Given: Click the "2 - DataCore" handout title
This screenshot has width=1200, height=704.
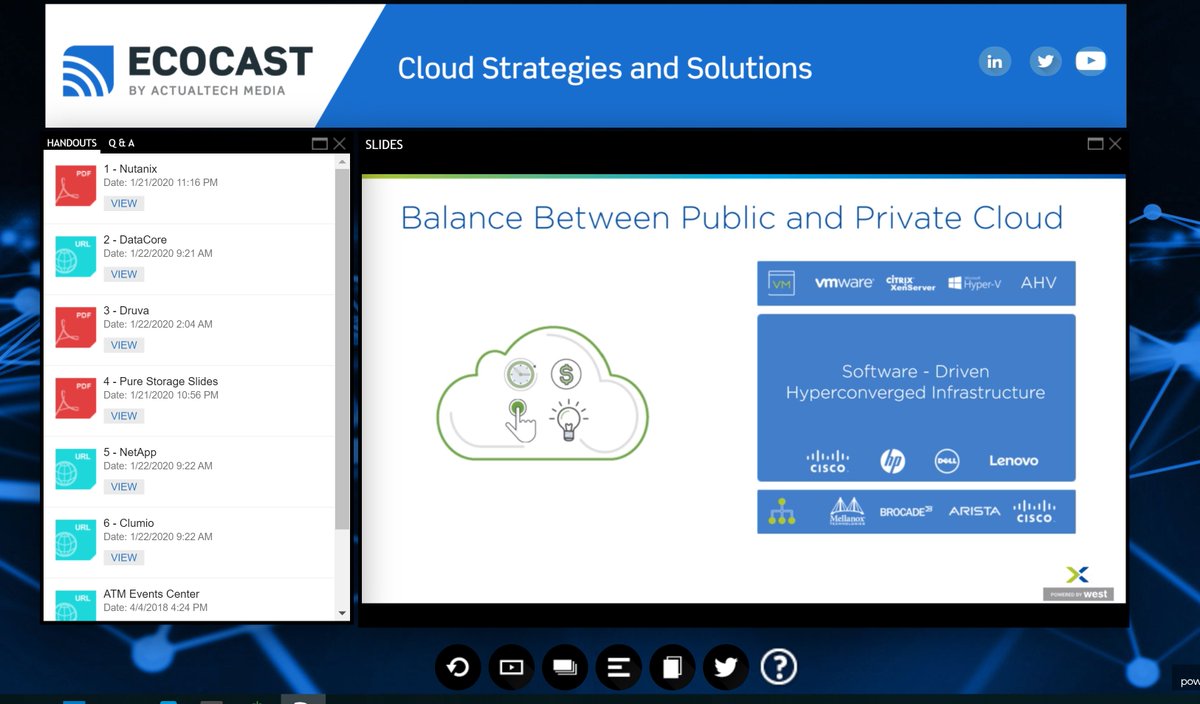Looking at the screenshot, I should click(x=135, y=240).
